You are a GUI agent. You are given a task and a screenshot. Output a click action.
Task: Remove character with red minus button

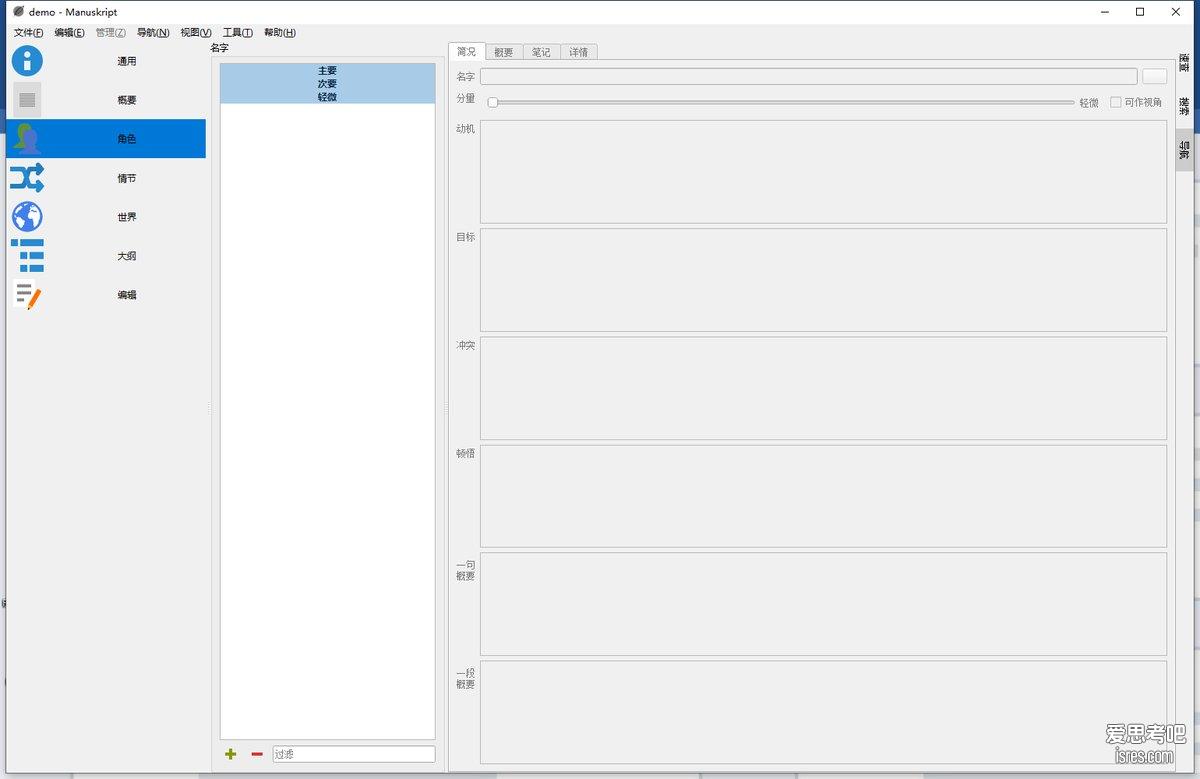point(257,754)
